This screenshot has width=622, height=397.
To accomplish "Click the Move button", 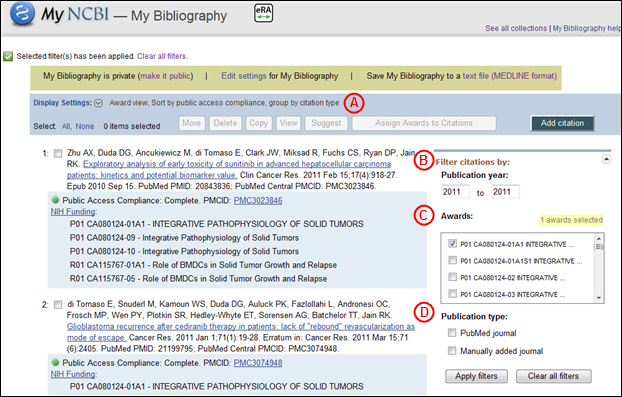I will tap(192, 123).
